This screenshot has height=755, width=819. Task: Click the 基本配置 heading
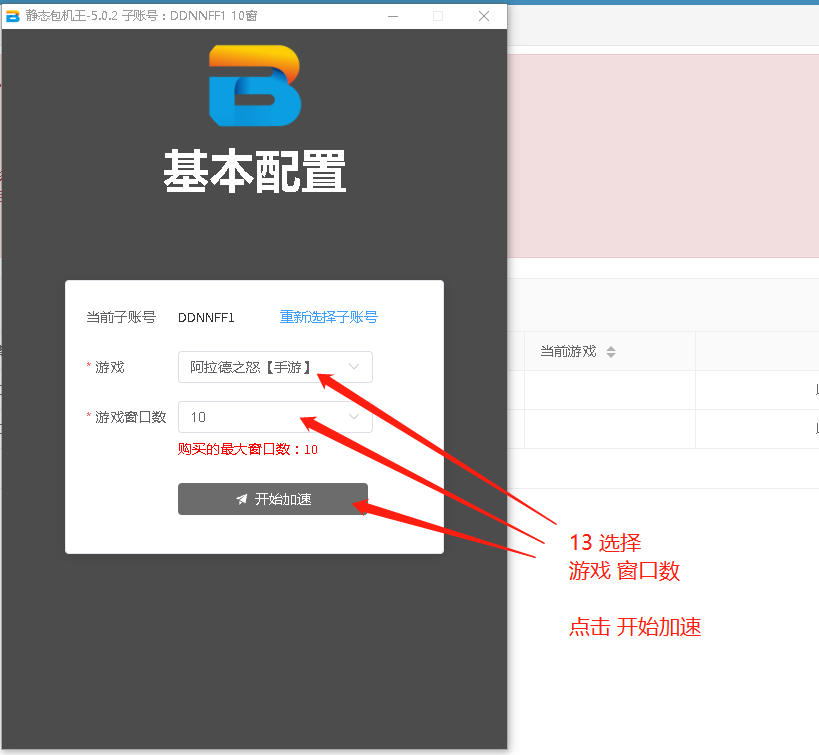point(255,172)
